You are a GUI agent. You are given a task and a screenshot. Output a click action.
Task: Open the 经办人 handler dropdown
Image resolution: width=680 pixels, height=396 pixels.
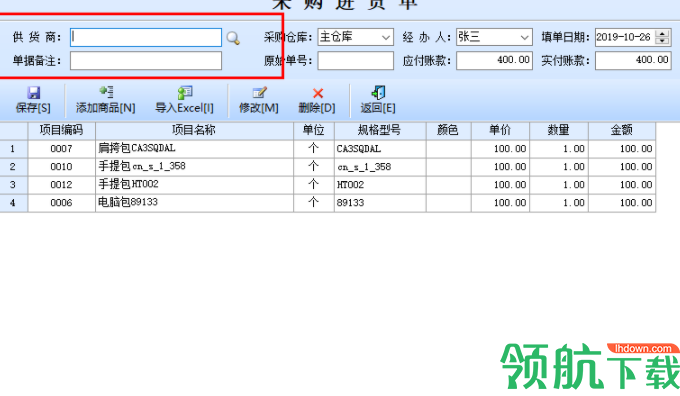click(x=524, y=37)
